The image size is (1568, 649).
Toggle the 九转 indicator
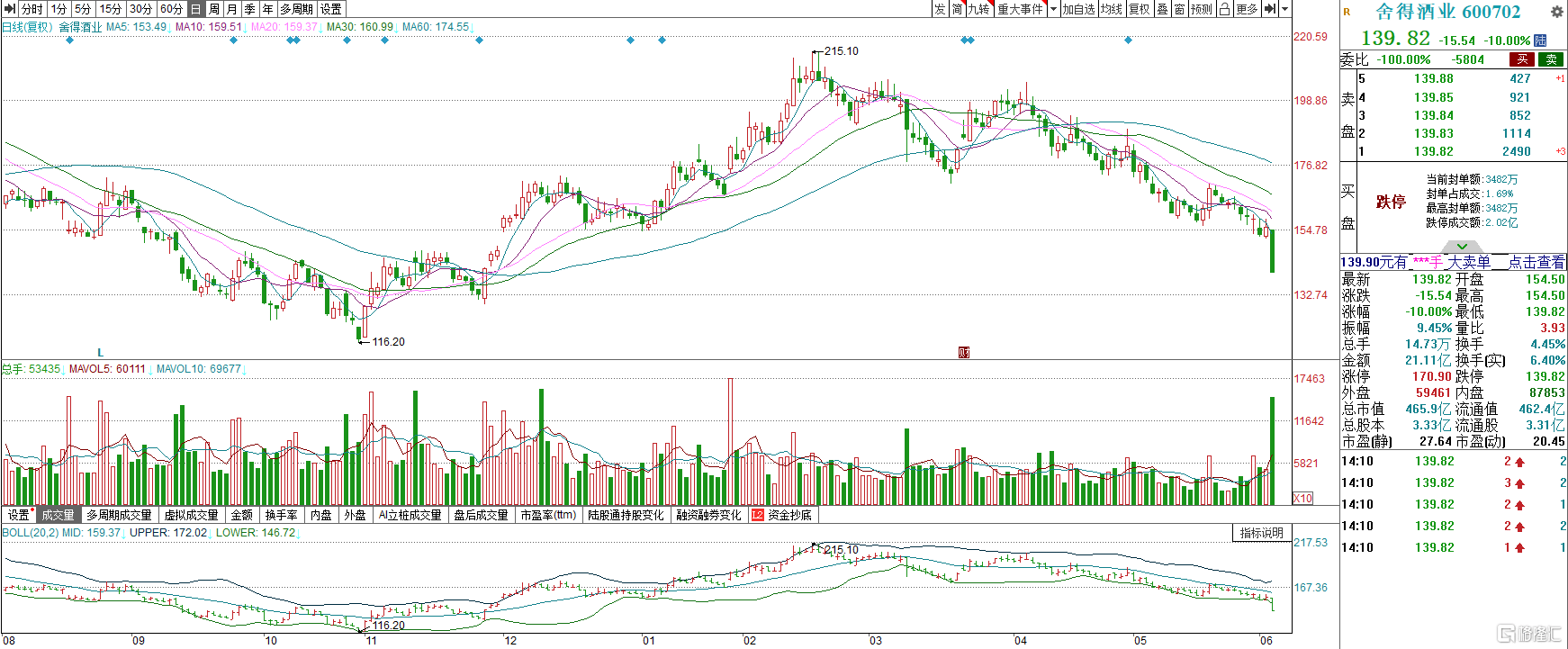pos(979,9)
